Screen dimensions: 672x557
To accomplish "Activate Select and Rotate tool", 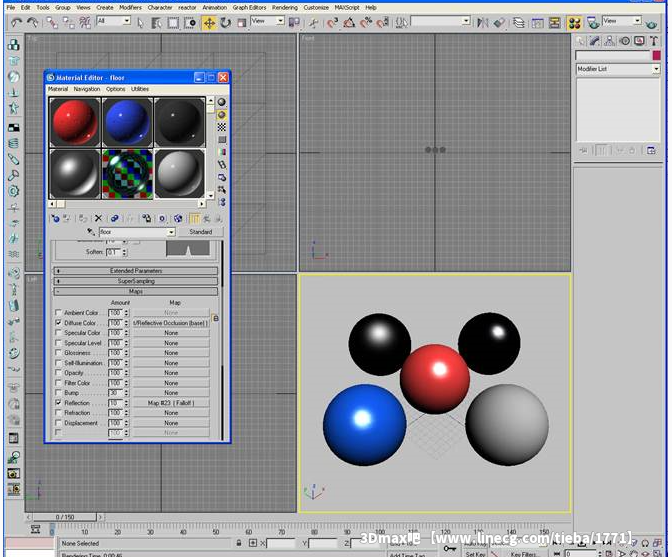I will 225,23.
